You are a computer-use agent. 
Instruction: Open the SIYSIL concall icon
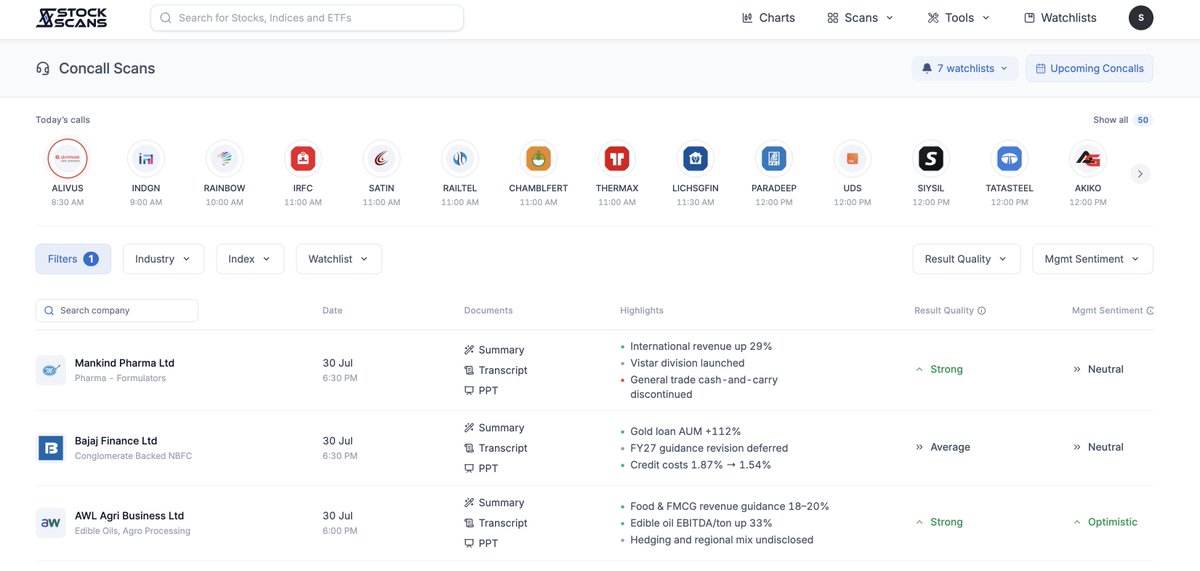tap(931, 158)
